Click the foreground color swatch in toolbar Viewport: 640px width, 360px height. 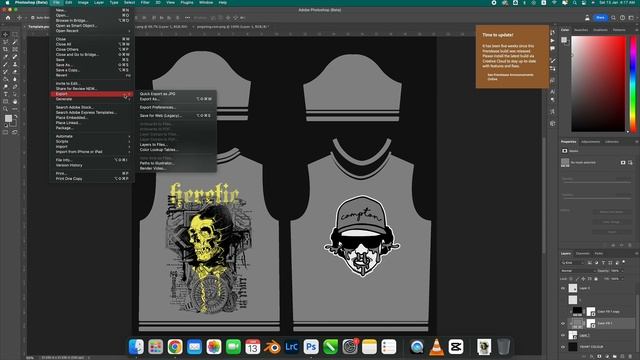[x=8, y=118]
